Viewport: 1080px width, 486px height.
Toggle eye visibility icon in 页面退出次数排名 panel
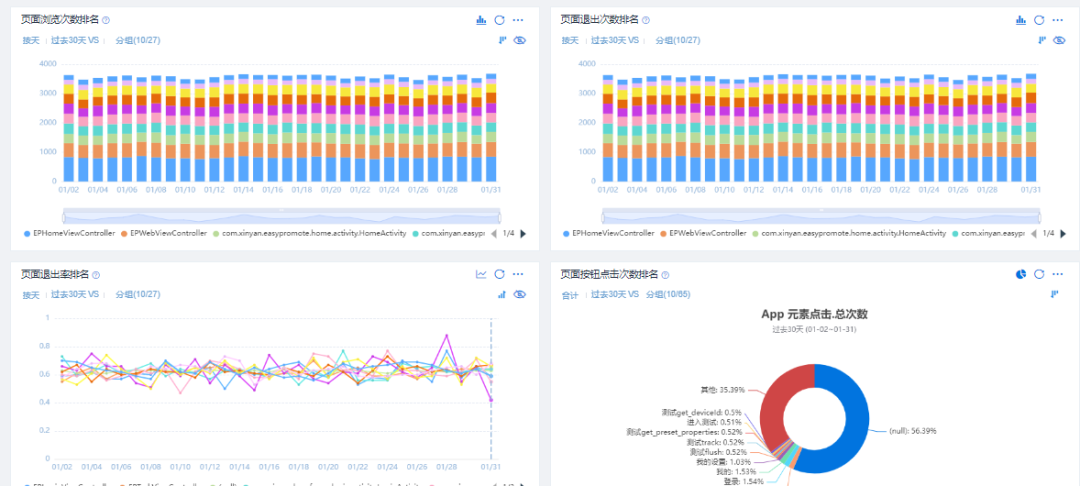point(1060,40)
